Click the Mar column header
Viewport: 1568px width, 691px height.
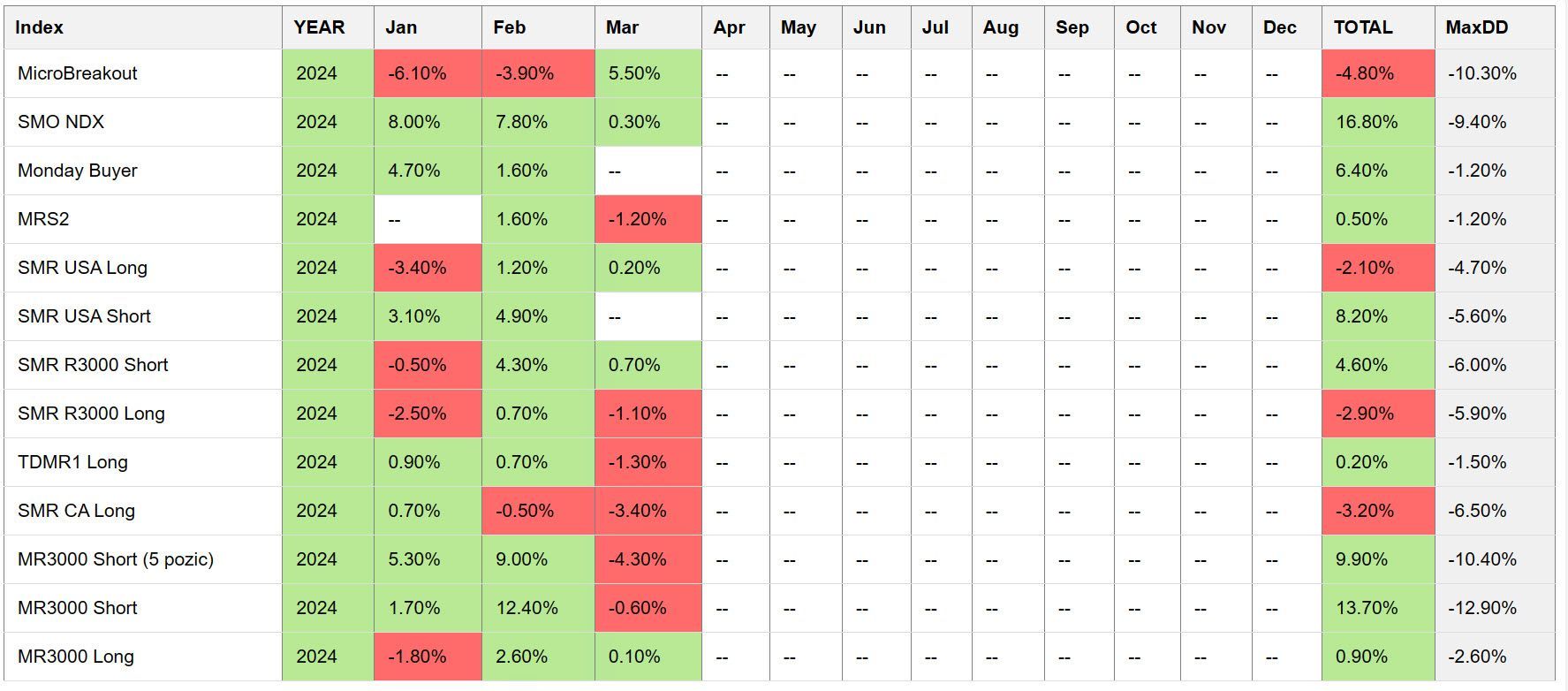coord(622,27)
